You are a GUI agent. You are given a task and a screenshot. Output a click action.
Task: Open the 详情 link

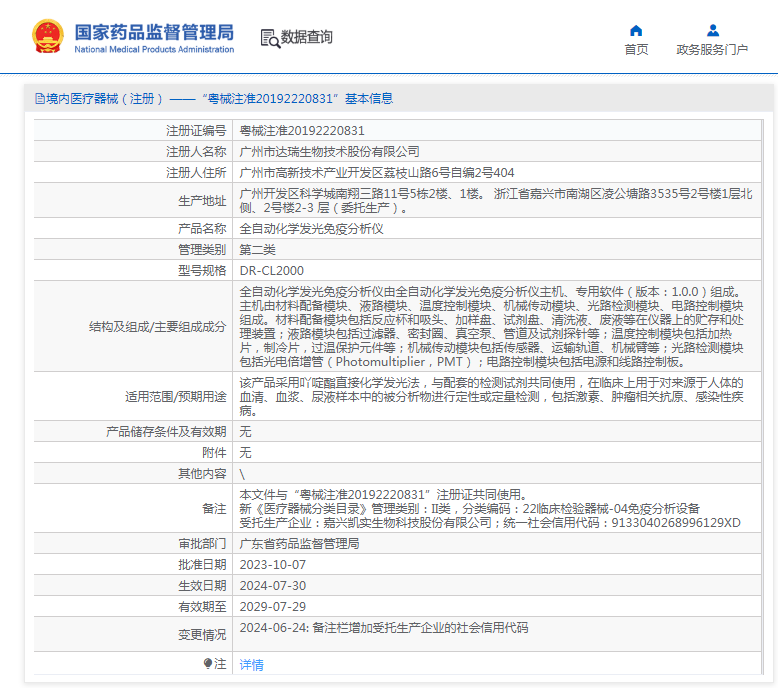[252, 665]
